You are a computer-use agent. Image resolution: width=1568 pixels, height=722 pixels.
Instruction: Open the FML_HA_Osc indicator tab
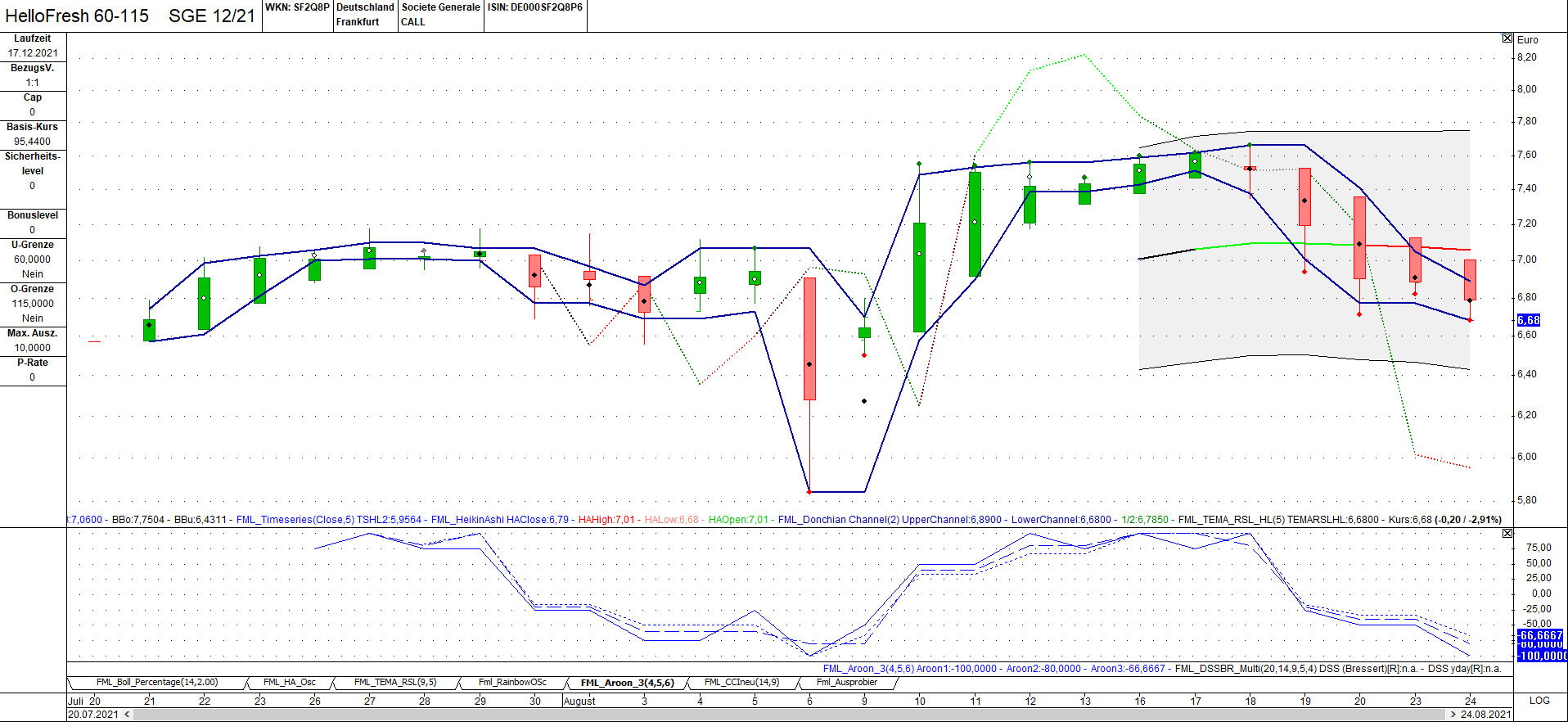tap(289, 682)
